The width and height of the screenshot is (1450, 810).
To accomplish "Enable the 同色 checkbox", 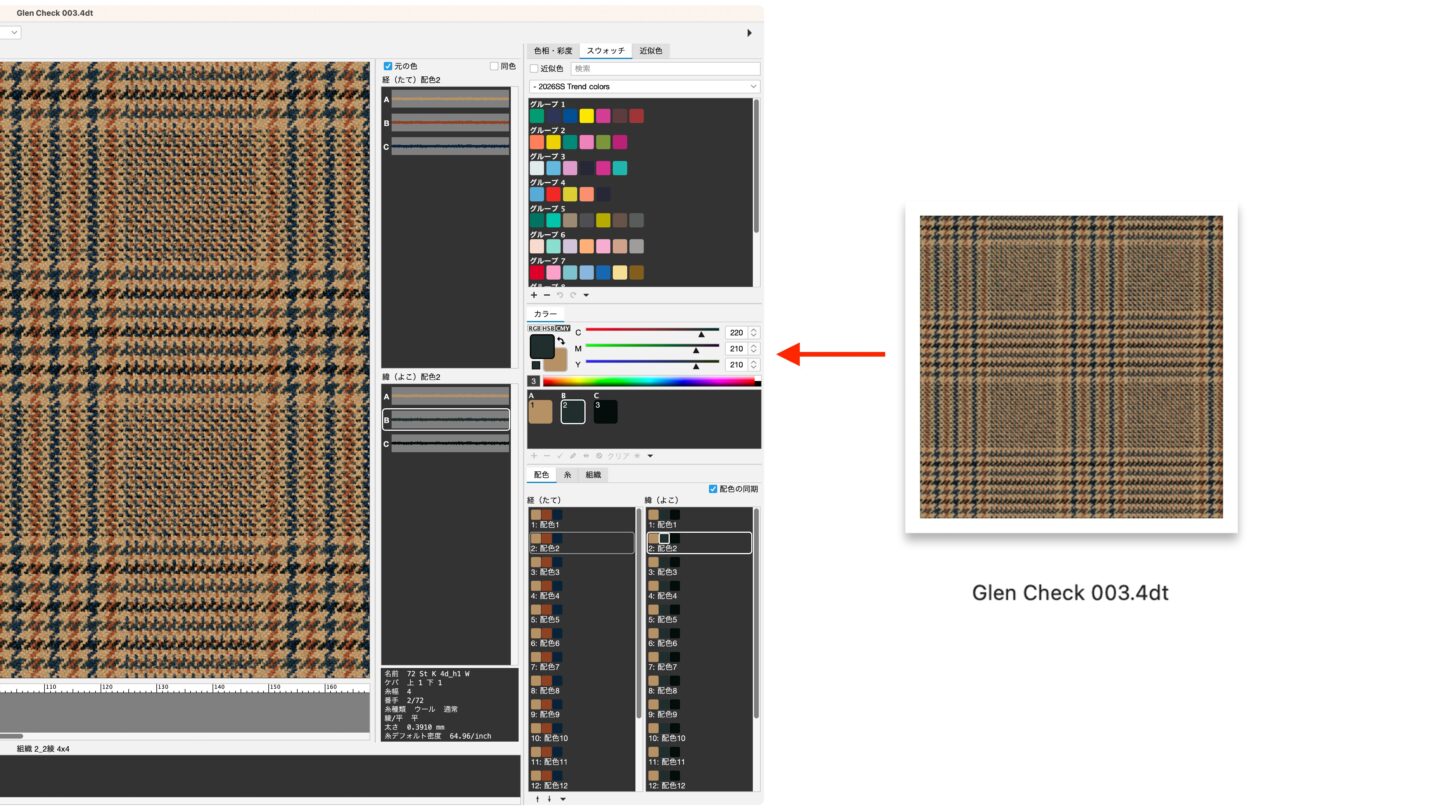I will coord(494,66).
